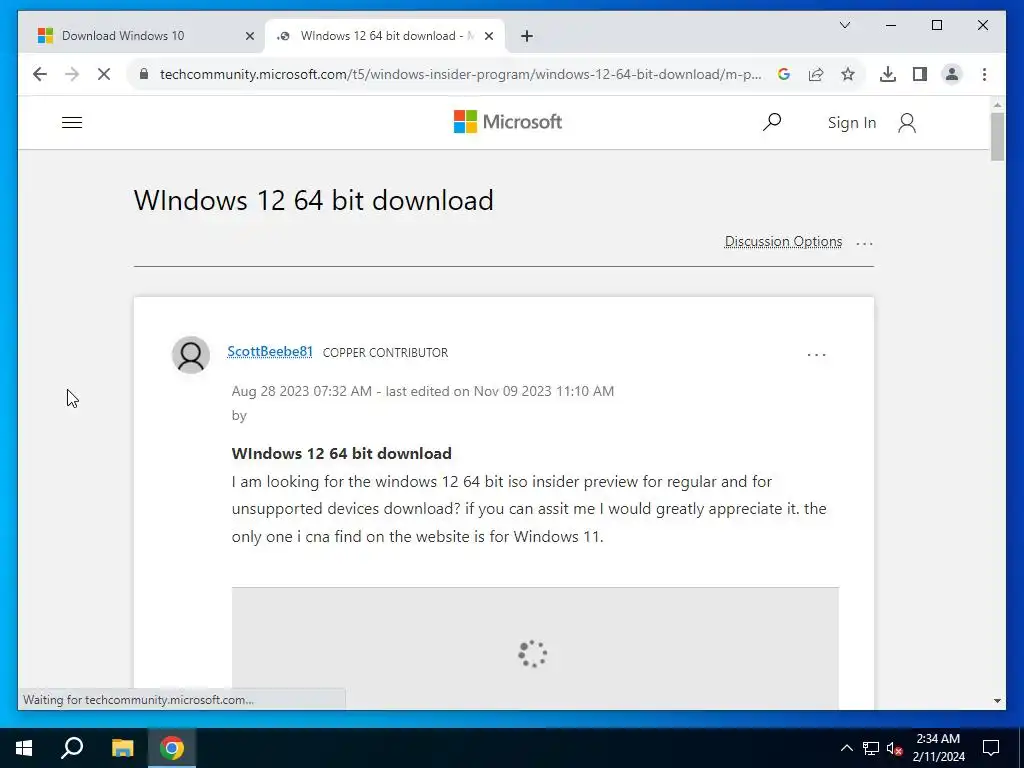The width and height of the screenshot is (1024, 768).
Task: Go back to previous page
Action: (40, 74)
